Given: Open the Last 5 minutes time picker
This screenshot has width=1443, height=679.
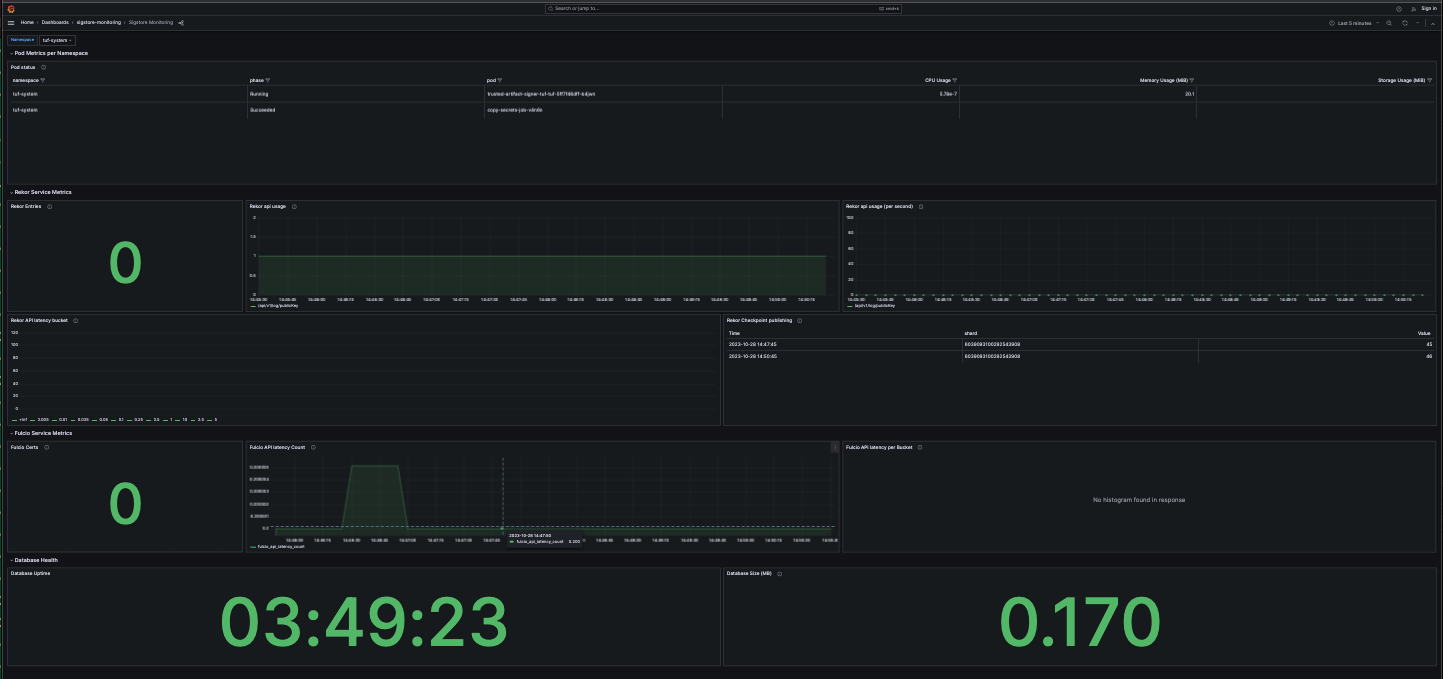Looking at the screenshot, I should click(x=1355, y=22).
